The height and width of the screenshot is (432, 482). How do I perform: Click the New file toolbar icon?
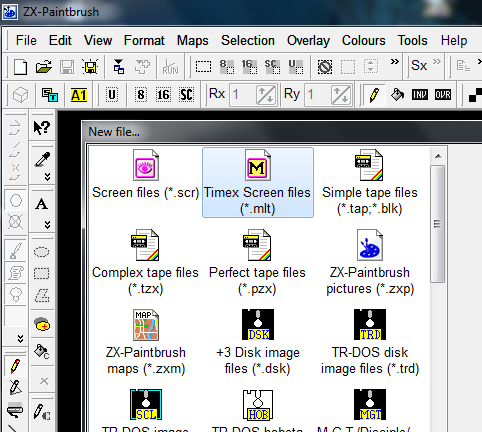[20, 67]
